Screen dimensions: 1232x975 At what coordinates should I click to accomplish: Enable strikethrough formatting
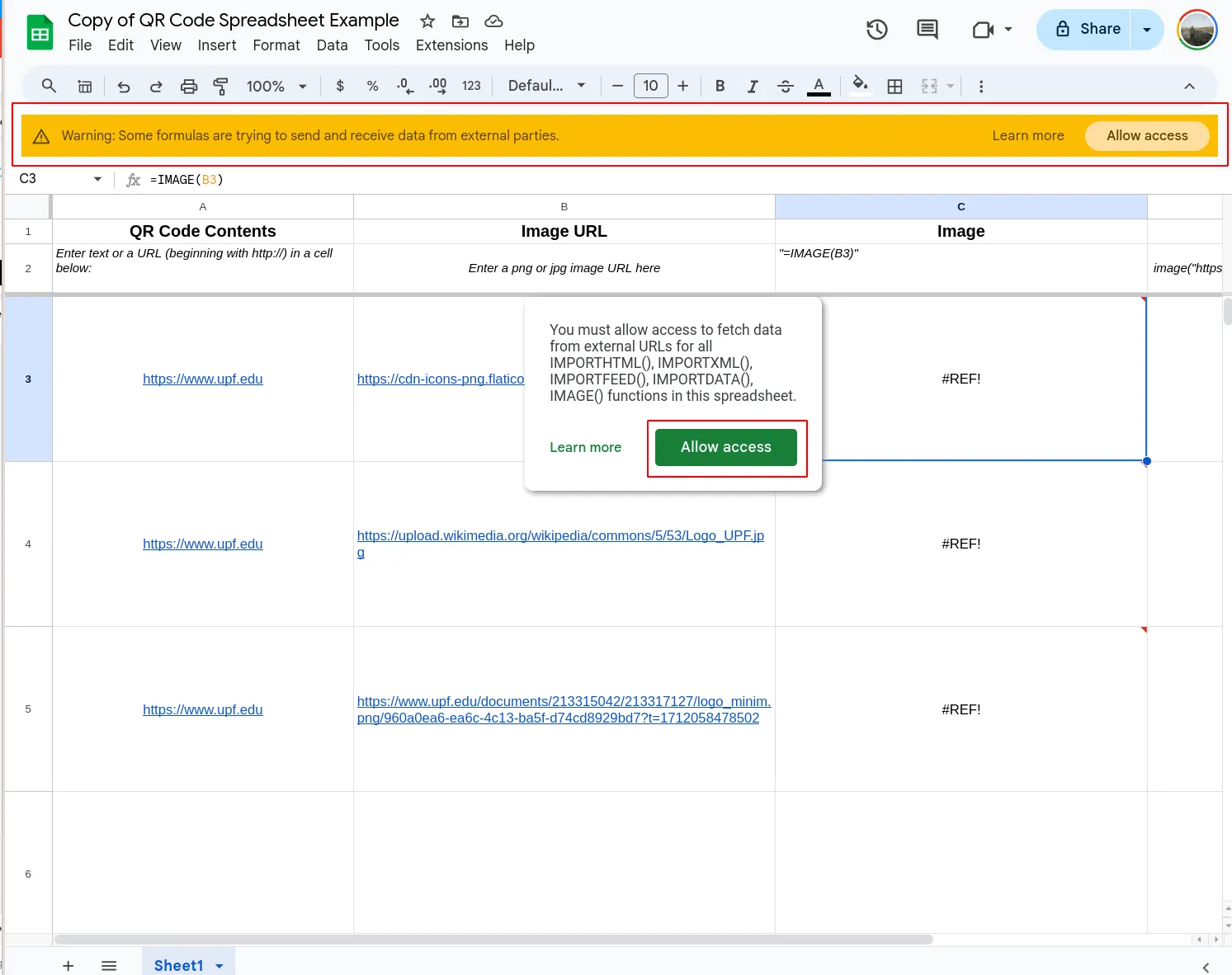(x=785, y=85)
